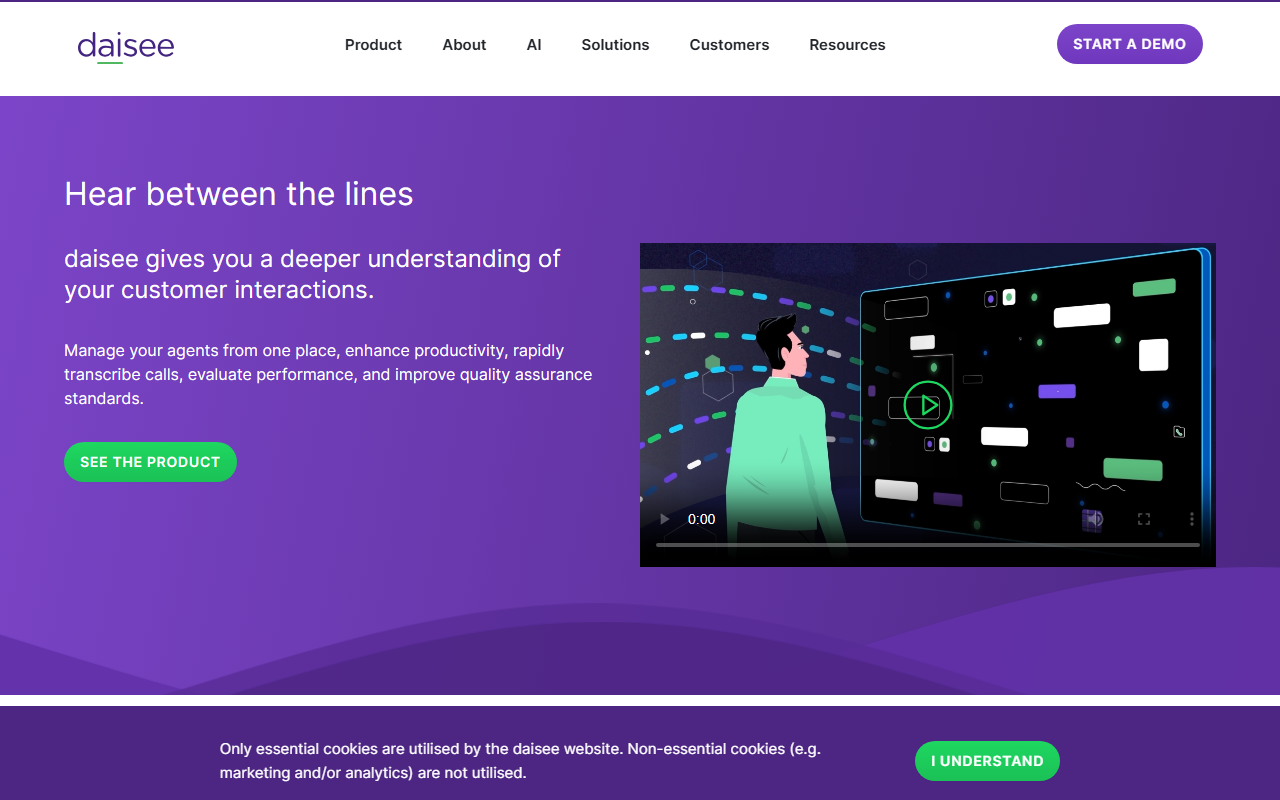Open the Resources menu
The image size is (1280, 800).
point(847,45)
